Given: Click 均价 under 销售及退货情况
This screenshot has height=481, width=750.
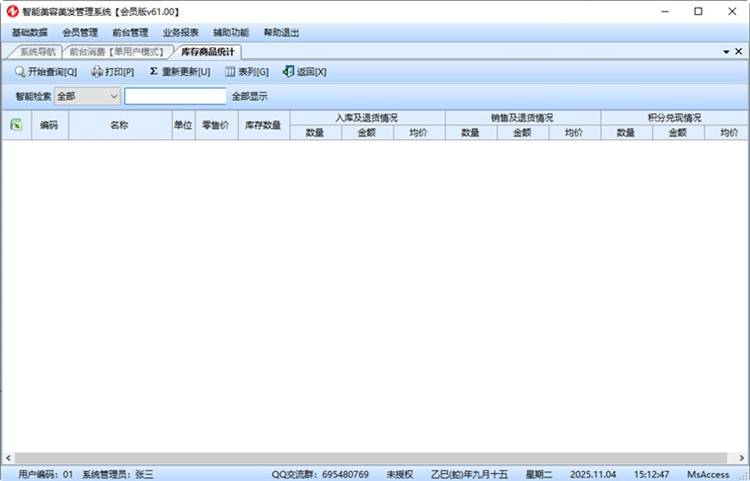Looking at the screenshot, I should [574, 132].
